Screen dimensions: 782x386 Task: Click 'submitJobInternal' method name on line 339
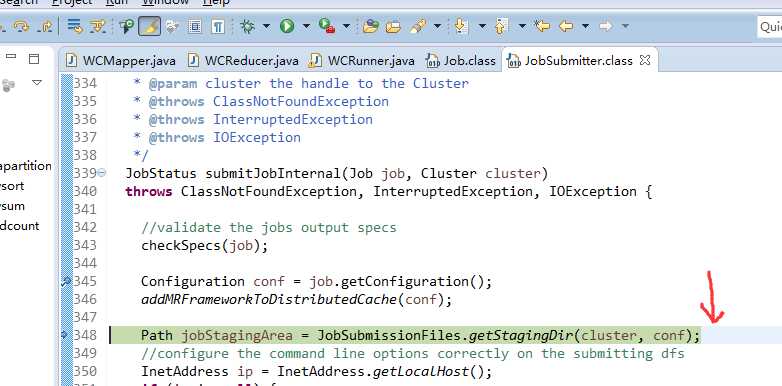(273, 174)
